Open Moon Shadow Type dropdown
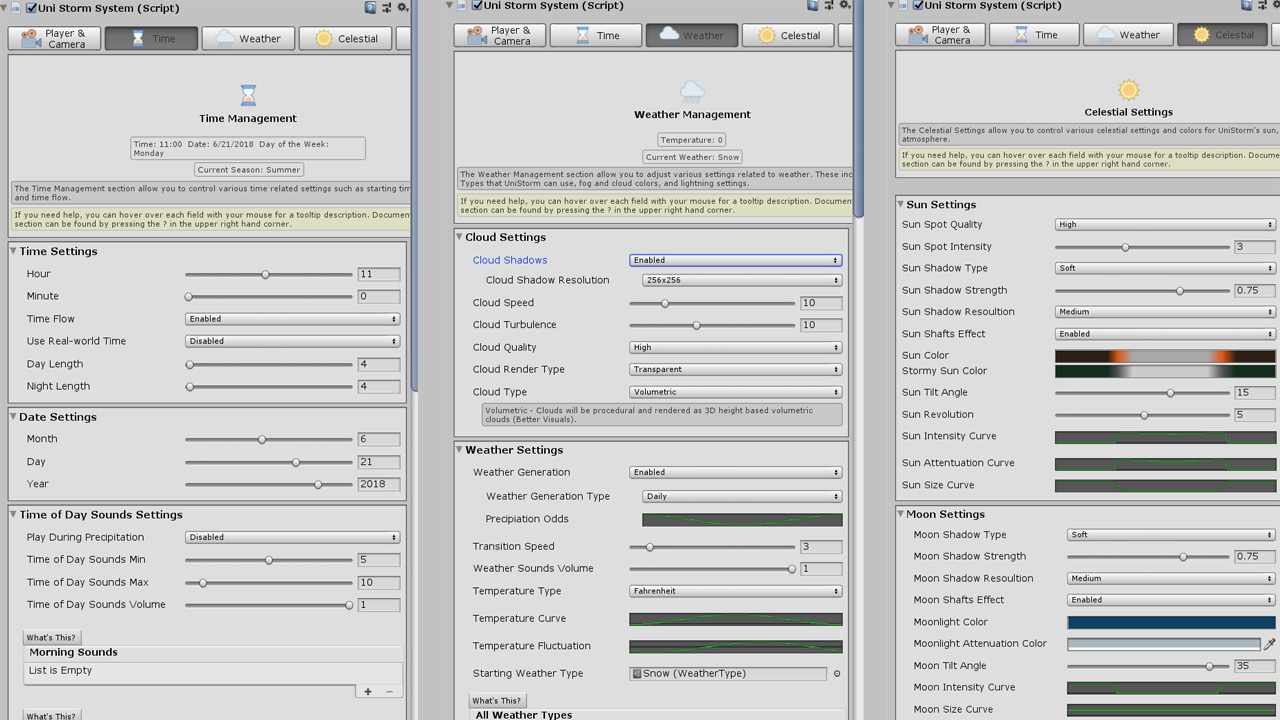The width and height of the screenshot is (1280, 720). click(1172, 535)
